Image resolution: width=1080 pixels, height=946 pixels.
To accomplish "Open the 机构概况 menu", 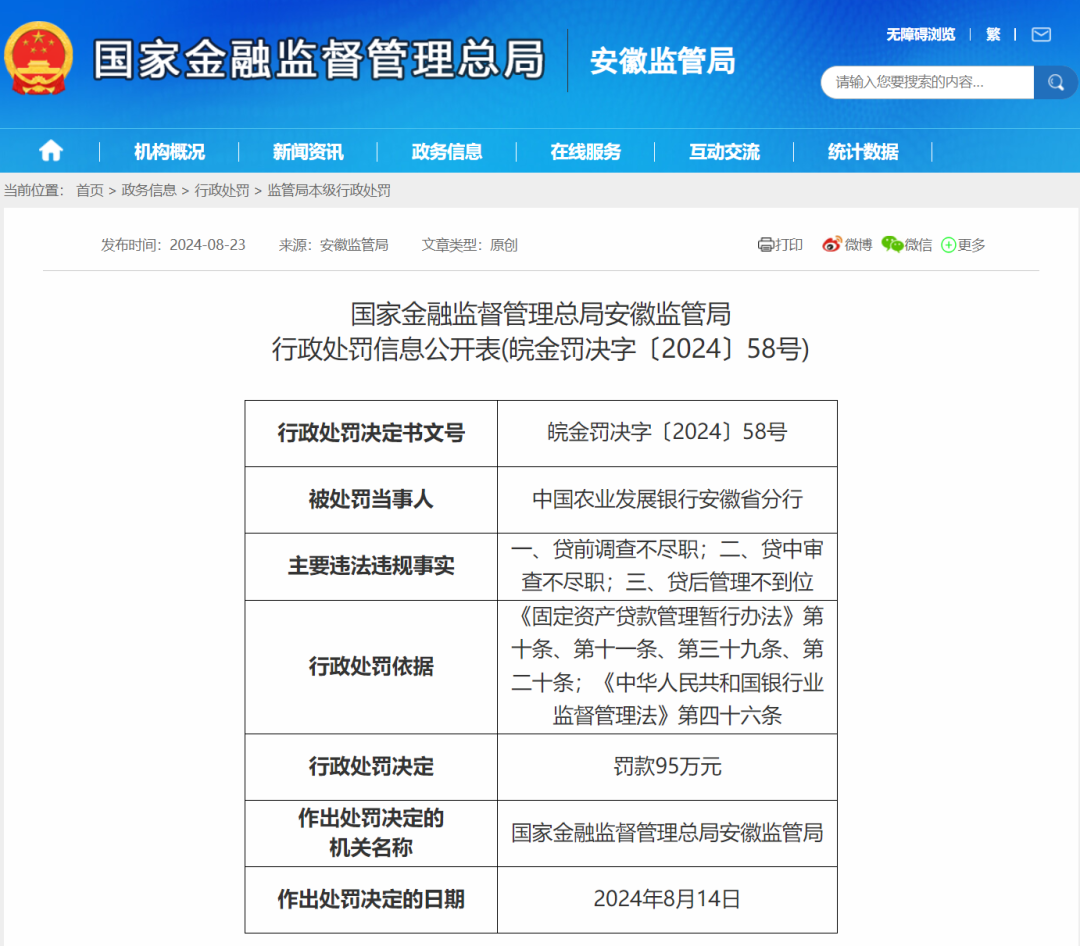I will tap(169, 152).
